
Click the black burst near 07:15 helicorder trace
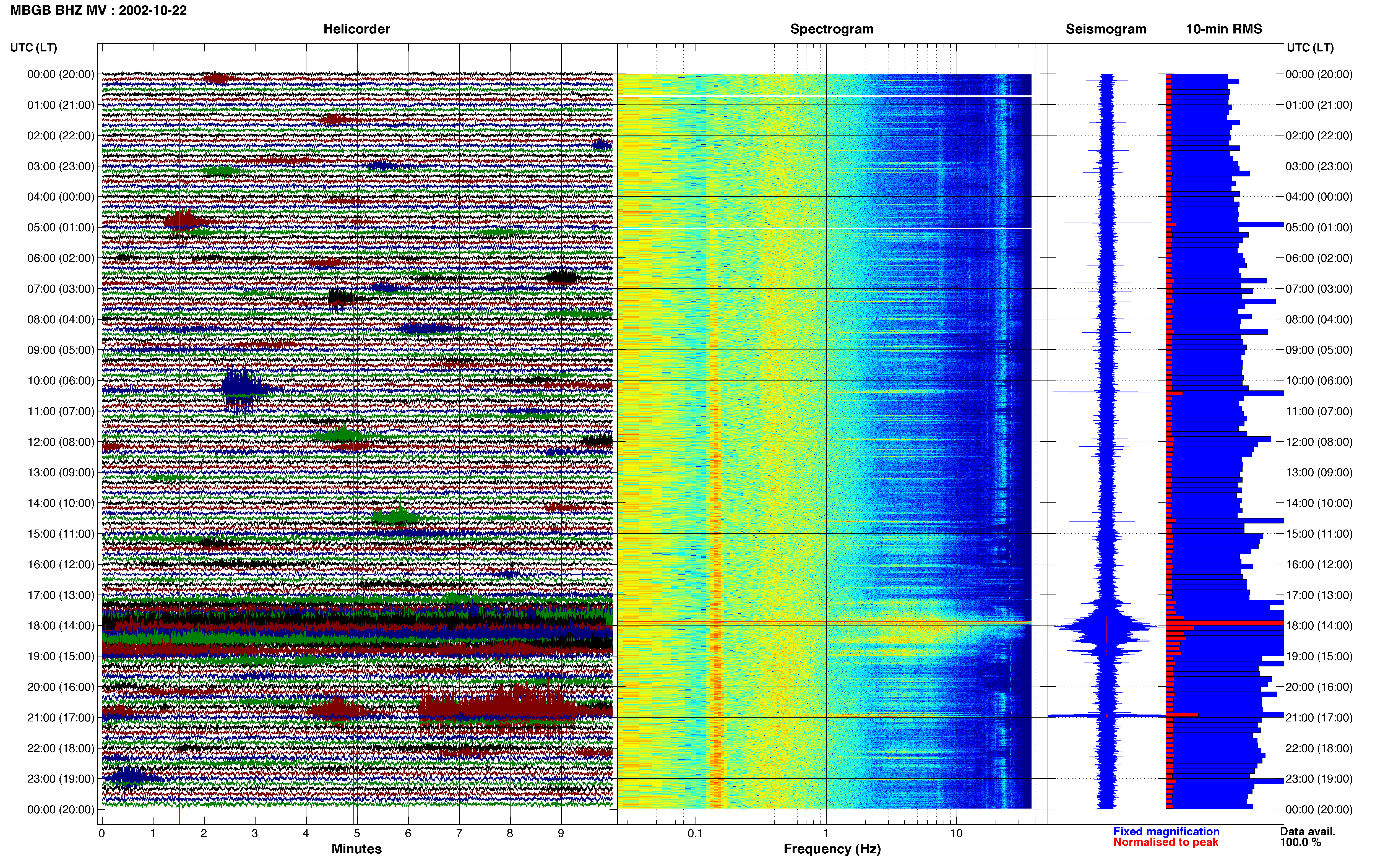point(341,297)
